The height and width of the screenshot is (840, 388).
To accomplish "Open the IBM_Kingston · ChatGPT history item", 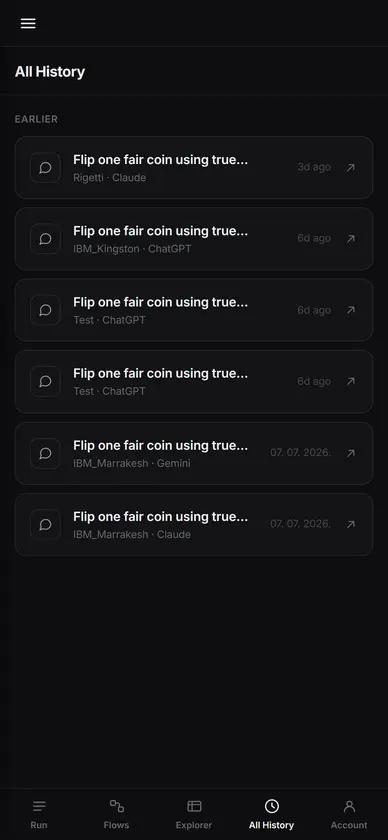I will [194, 238].
